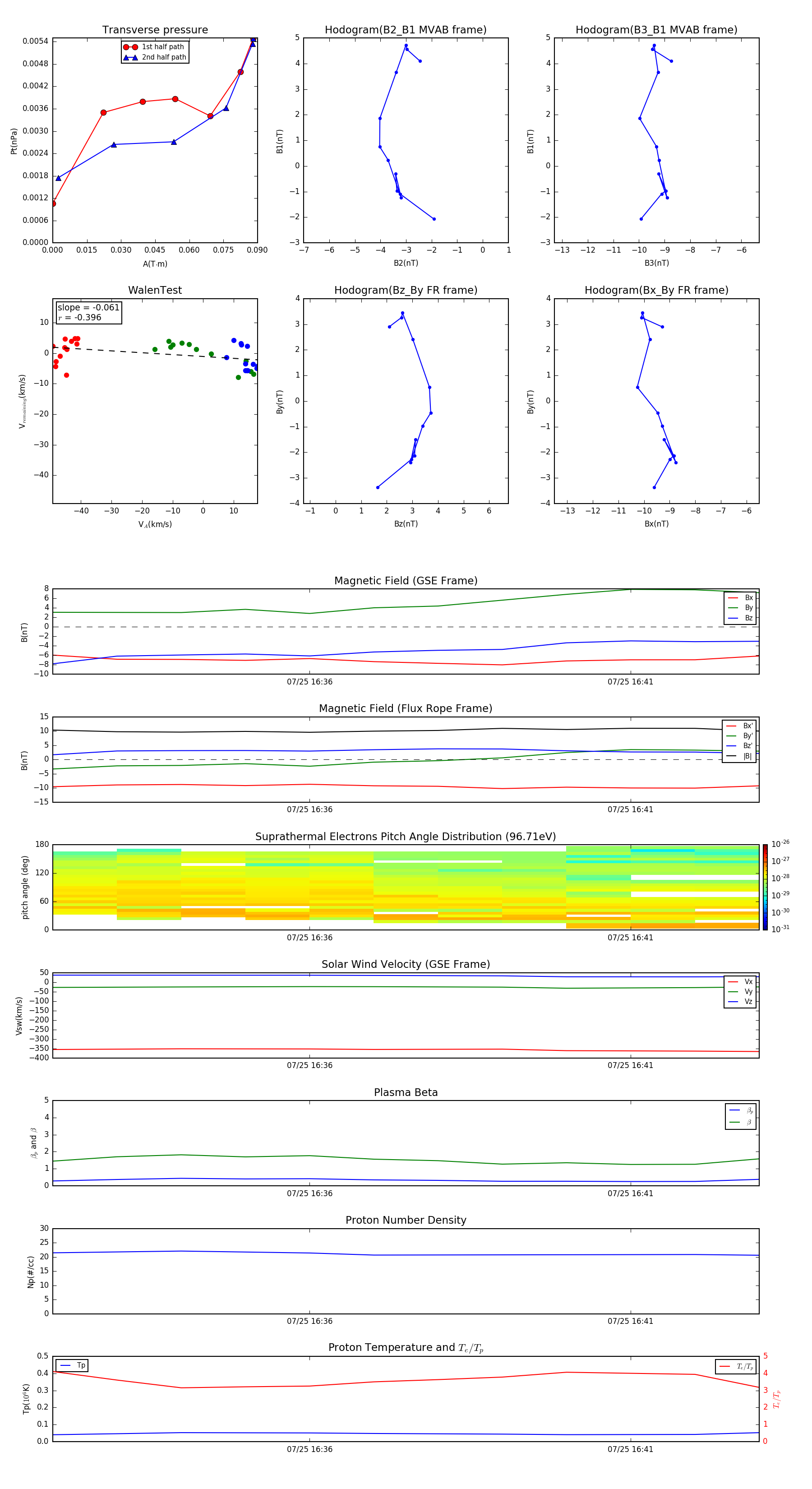Click the 'Vsw(km/s)' y-axis label

[19, 1016]
